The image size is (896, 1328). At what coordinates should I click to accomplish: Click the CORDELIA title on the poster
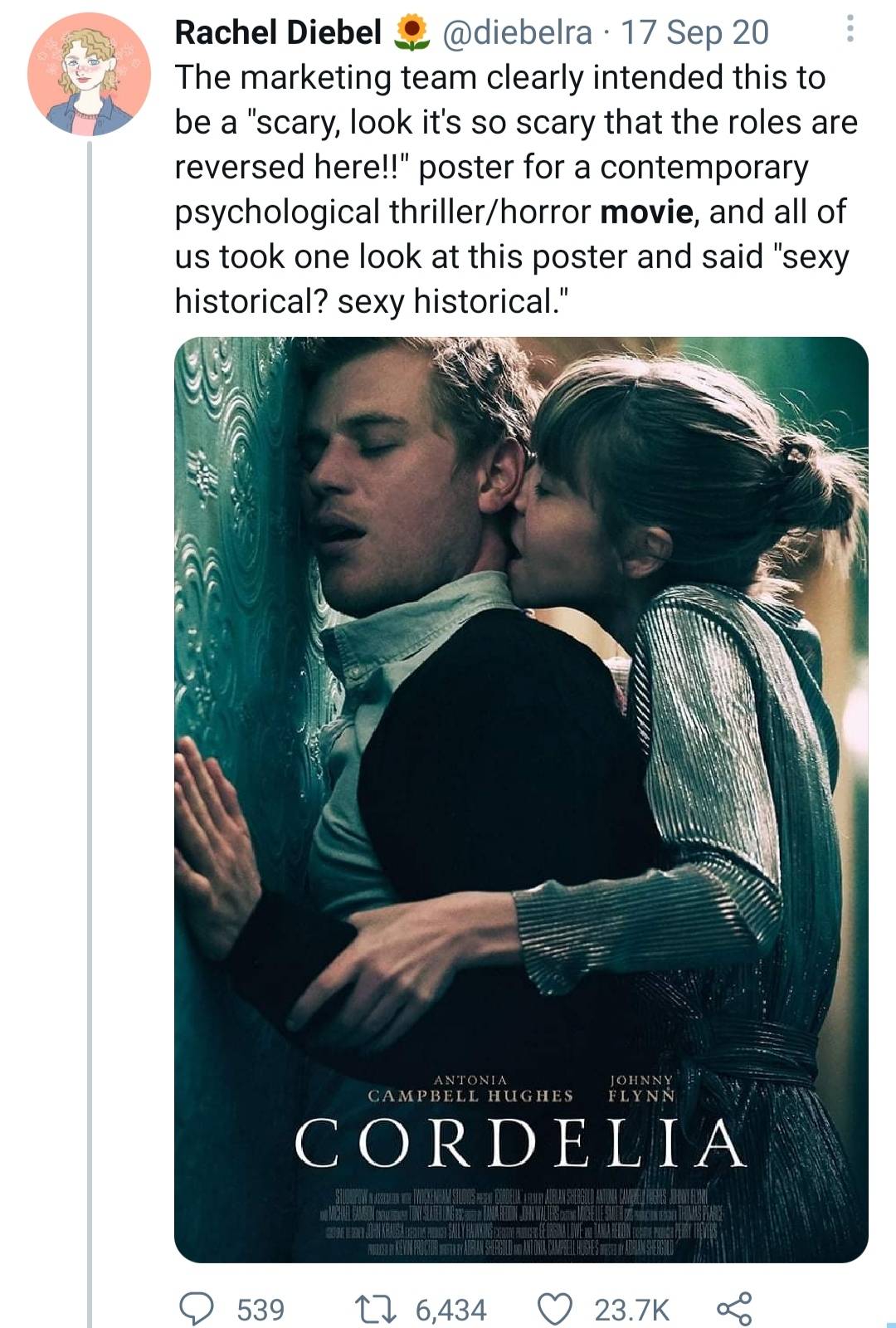pyautogui.click(x=521, y=1143)
